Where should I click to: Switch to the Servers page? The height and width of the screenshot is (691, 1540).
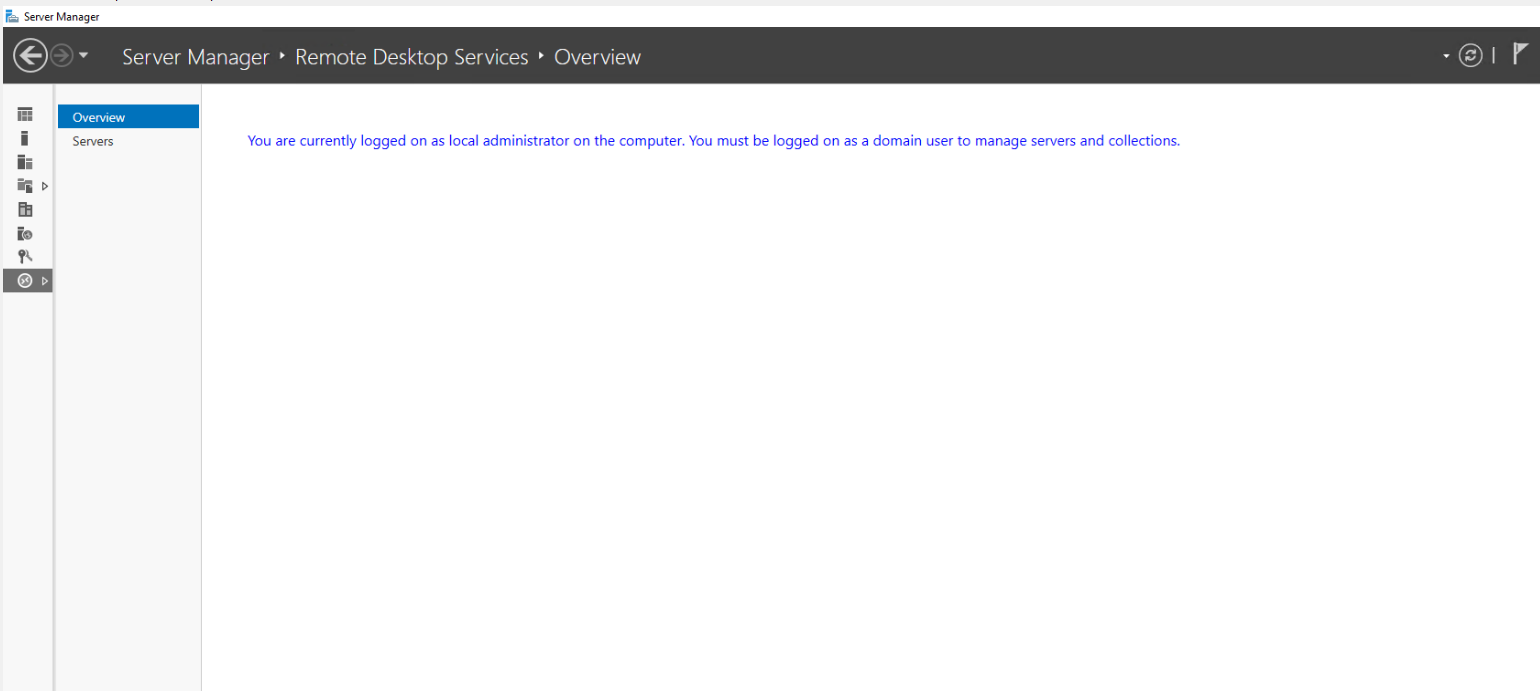coord(92,140)
